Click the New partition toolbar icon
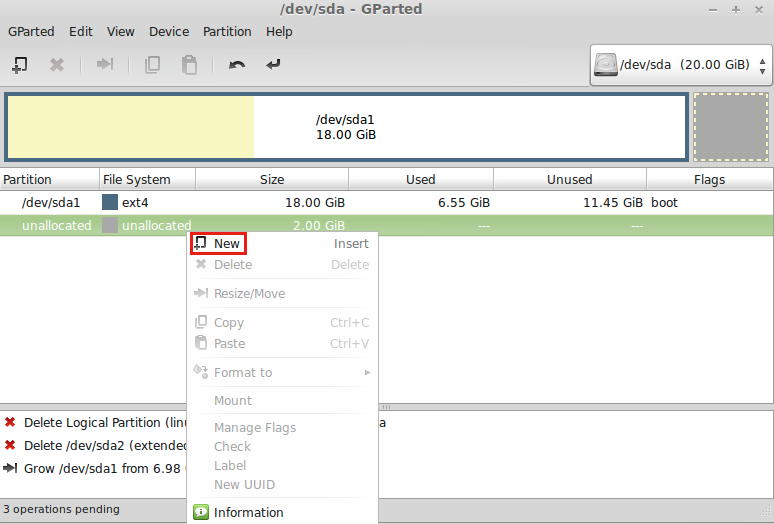 pyautogui.click(x=19, y=65)
